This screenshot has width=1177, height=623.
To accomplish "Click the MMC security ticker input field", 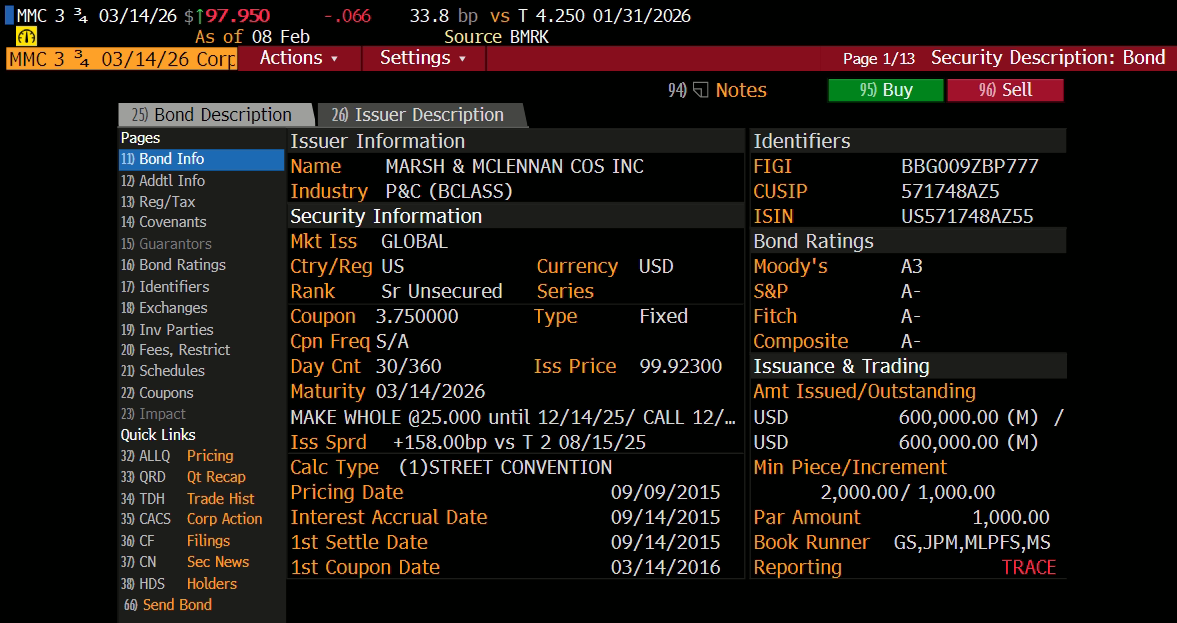I will pos(122,58).
